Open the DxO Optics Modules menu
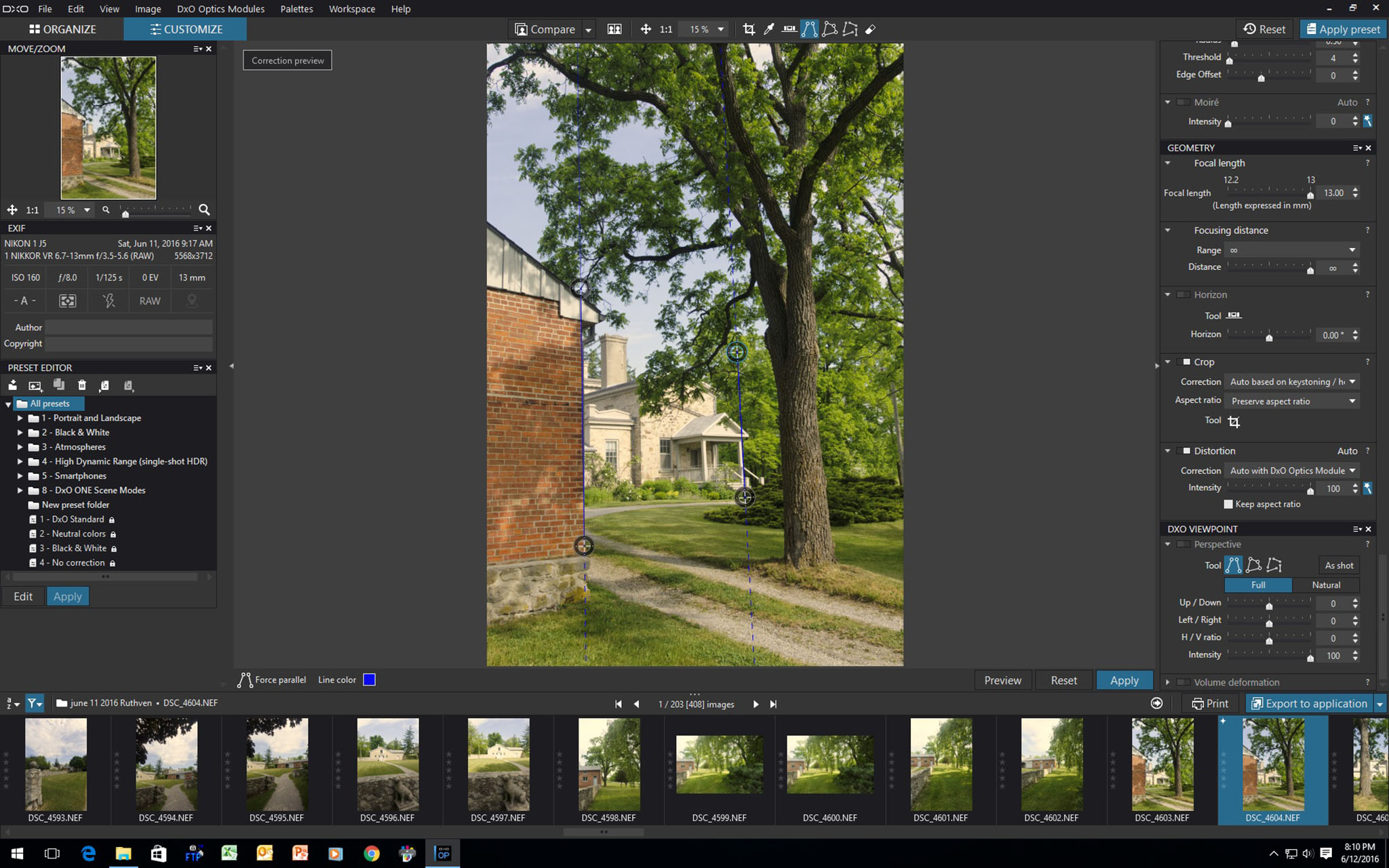 pos(220,9)
